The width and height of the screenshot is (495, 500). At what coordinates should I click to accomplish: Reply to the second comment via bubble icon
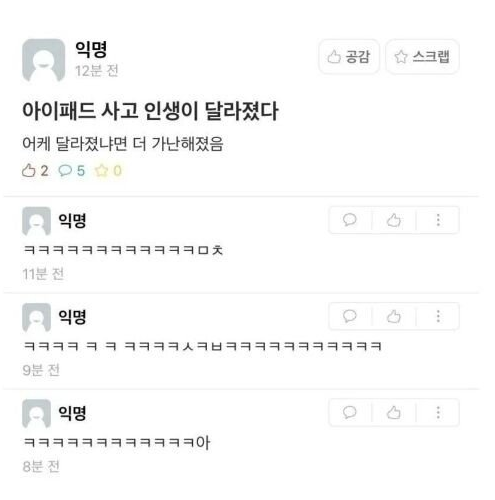click(350, 316)
